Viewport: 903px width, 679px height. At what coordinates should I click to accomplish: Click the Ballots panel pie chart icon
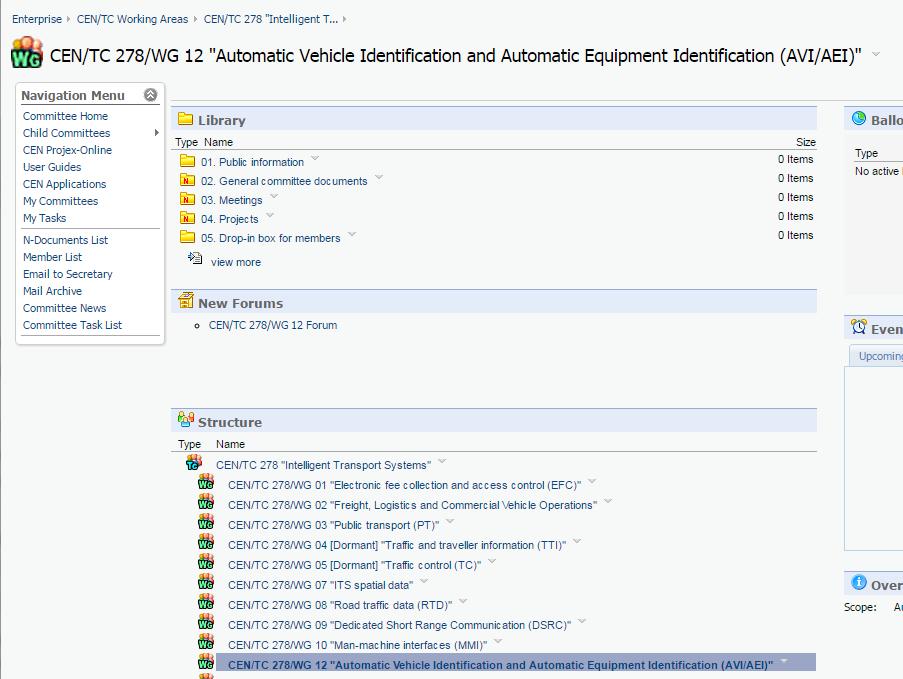point(859,118)
